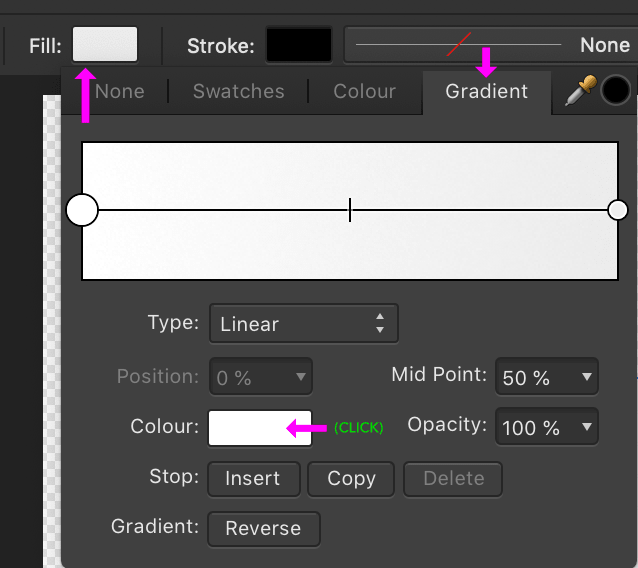638x568 pixels.
Task: Switch to the None tab
Action: pos(120,91)
